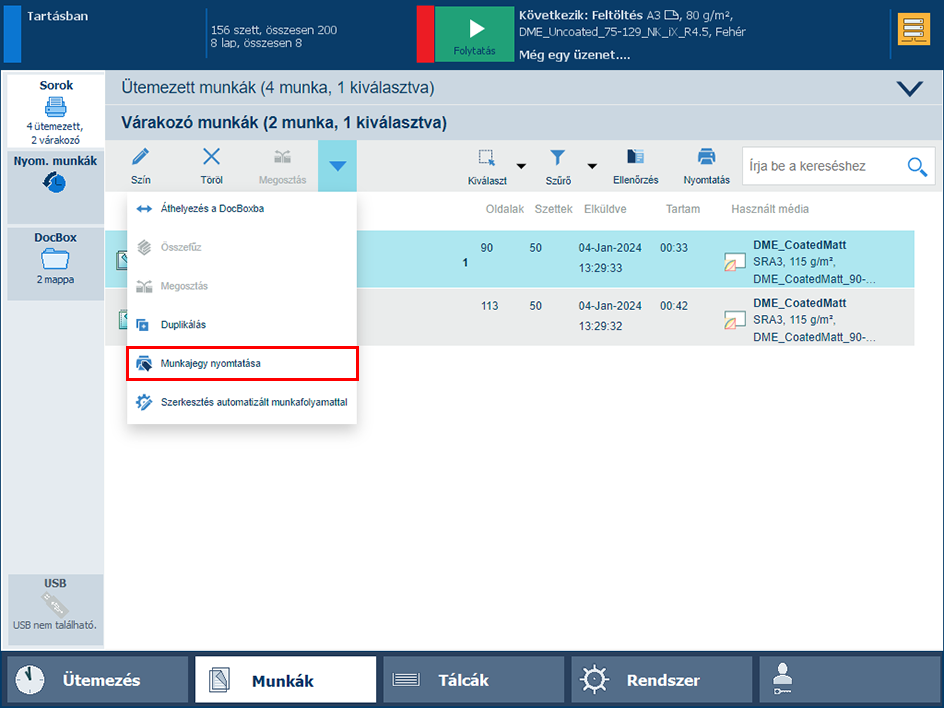Click the Szűrő filter funnel icon
Screen dimensions: 944x708
point(557,158)
